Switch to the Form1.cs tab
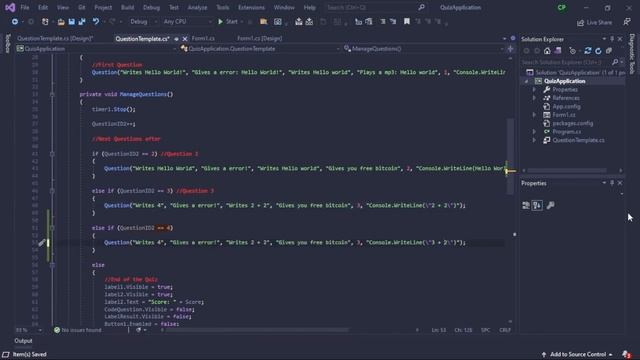 (x=203, y=38)
